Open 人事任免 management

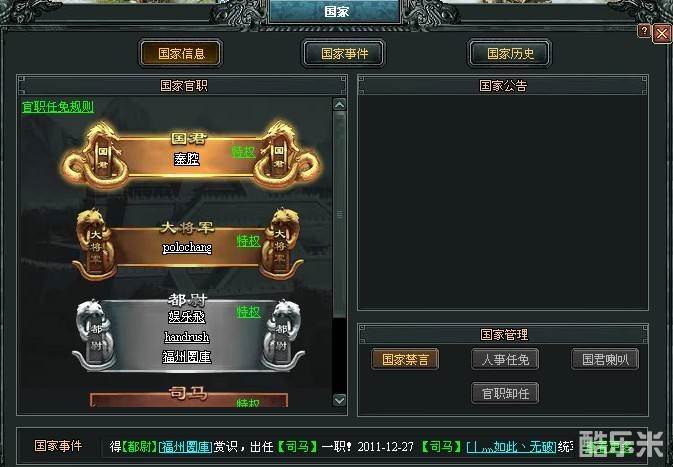click(x=505, y=359)
